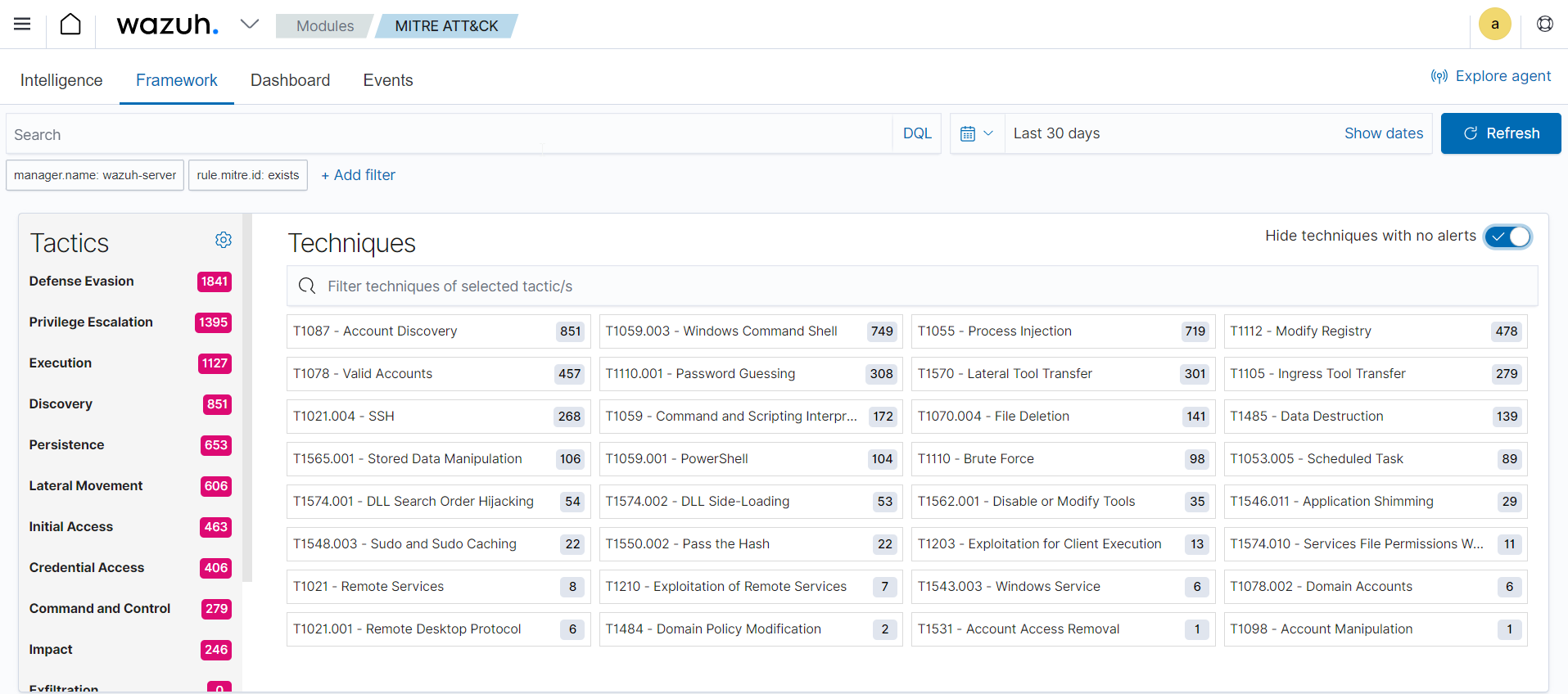Focus the Search query field
1568x694 pixels.
[450, 134]
